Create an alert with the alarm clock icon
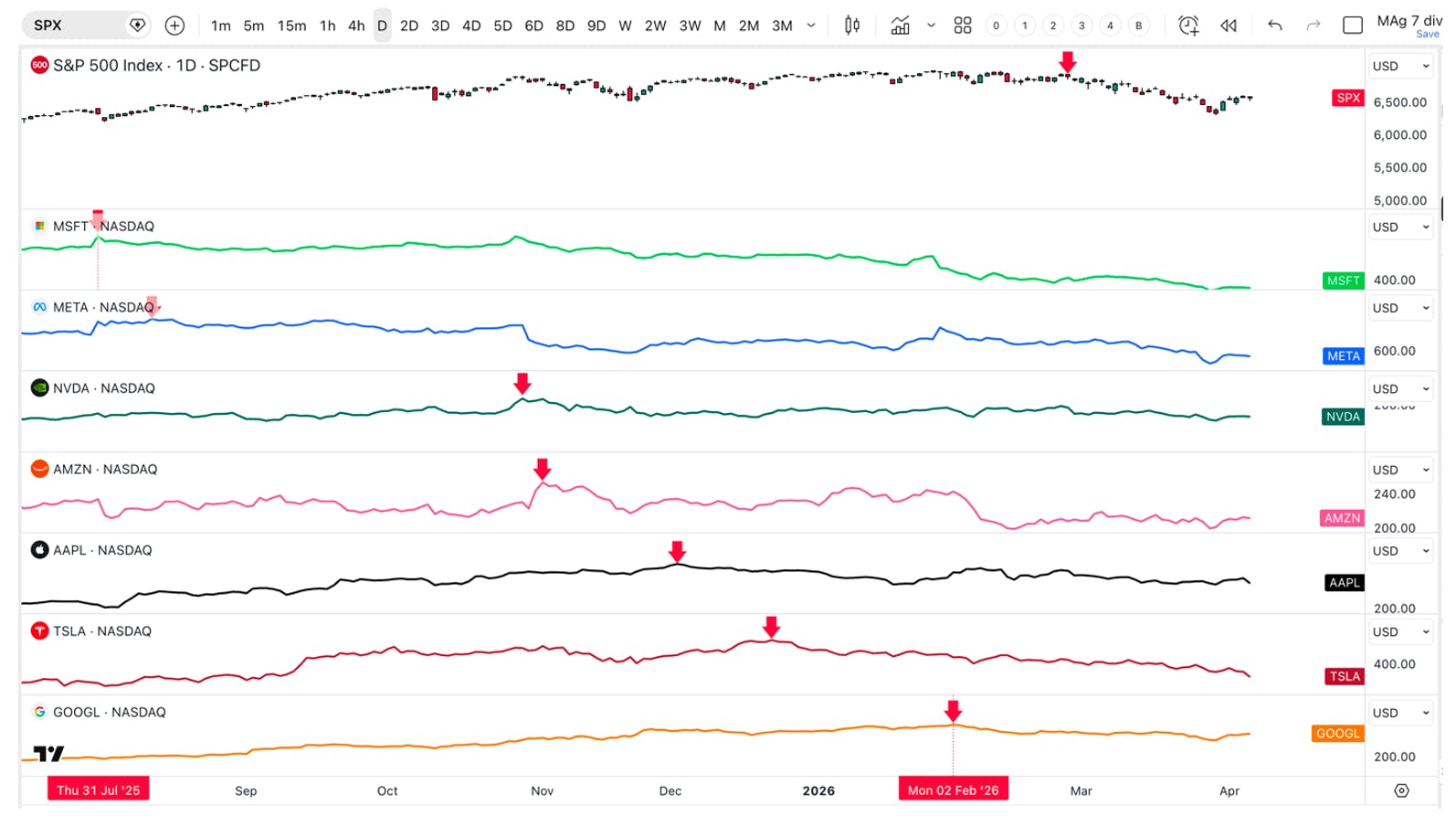The width and height of the screenshot is (1456, 826). tap(1188, 26)
